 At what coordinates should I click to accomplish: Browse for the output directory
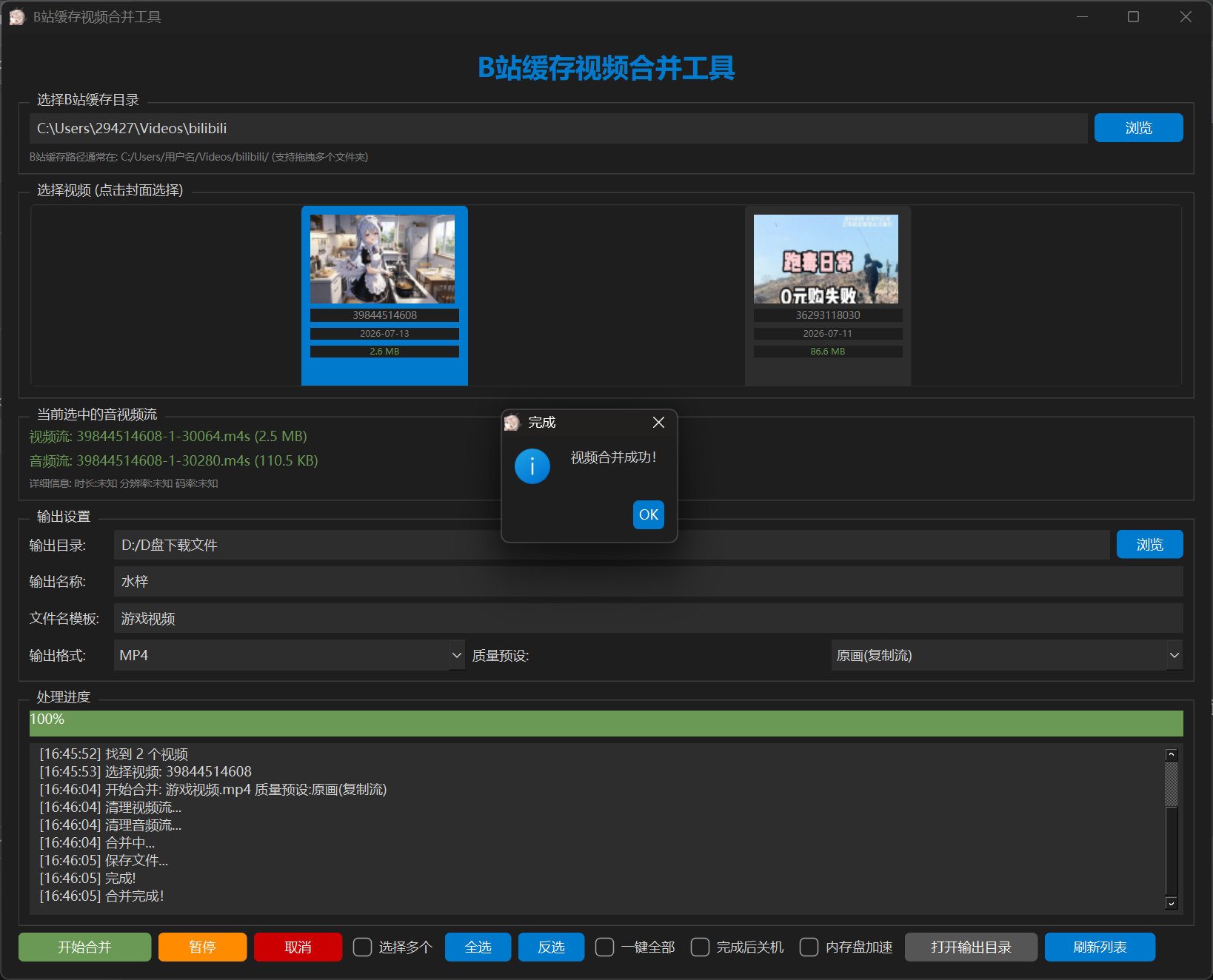point(1149,545)
